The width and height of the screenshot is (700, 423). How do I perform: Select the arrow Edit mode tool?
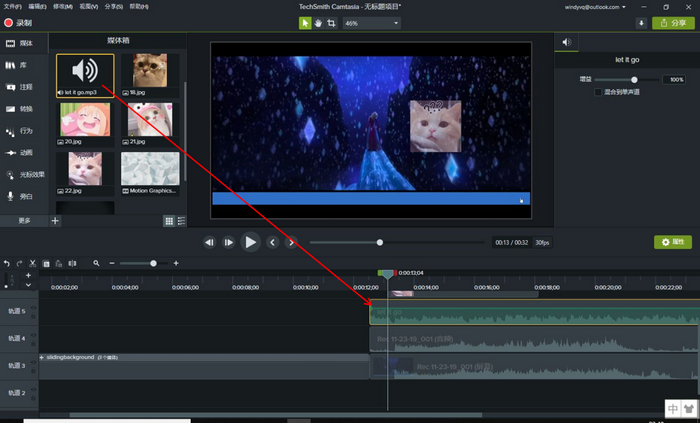tap(305, 23)
